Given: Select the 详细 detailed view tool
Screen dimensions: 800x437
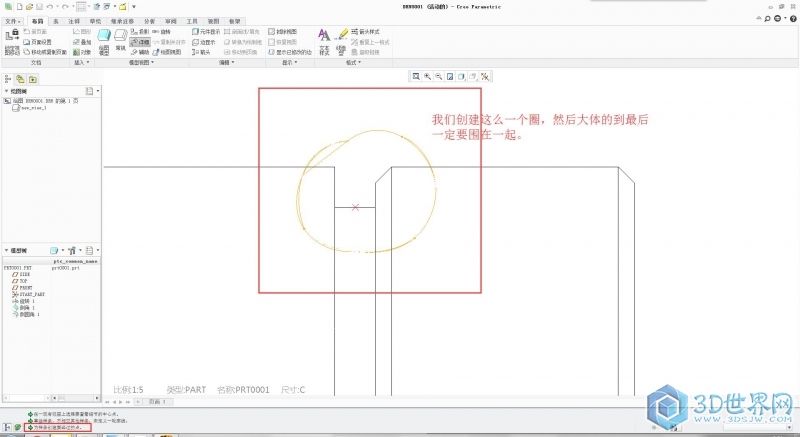Looking at the screenshot, I should 140,42.
